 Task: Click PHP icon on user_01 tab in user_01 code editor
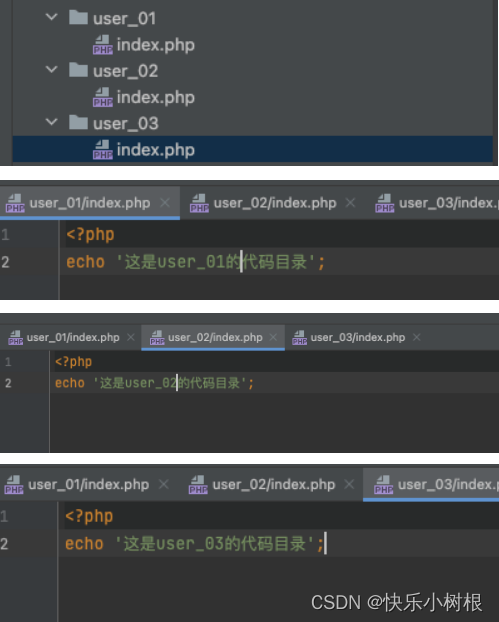15,203
